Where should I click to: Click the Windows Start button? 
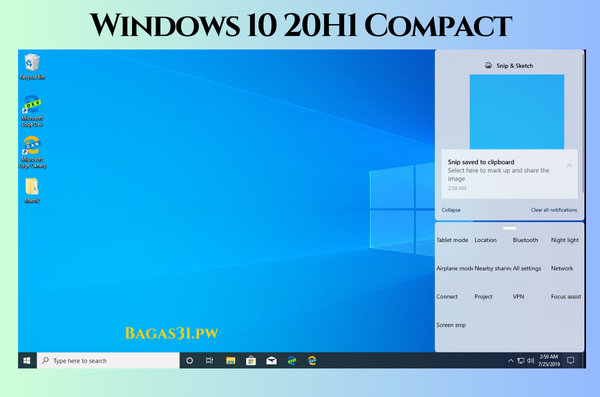coord(27,361)
